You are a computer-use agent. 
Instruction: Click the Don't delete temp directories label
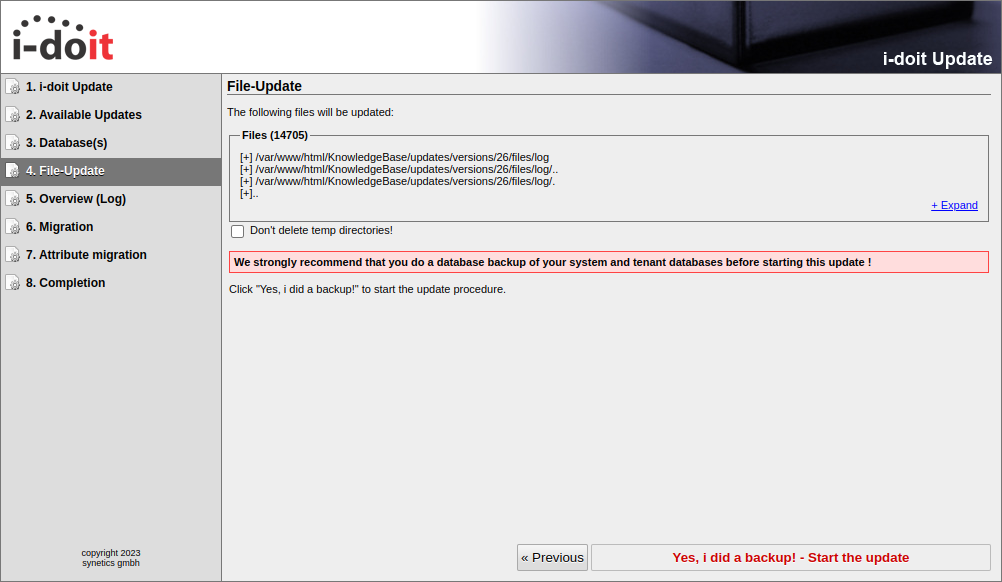321,231
